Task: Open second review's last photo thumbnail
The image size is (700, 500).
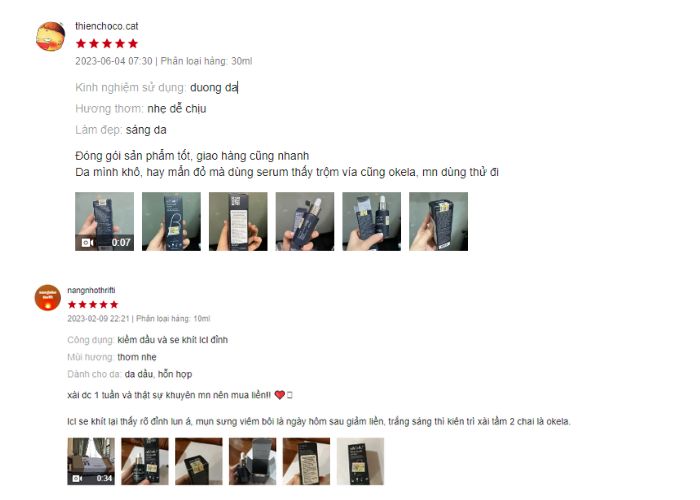Action: [x=360, y=461]
